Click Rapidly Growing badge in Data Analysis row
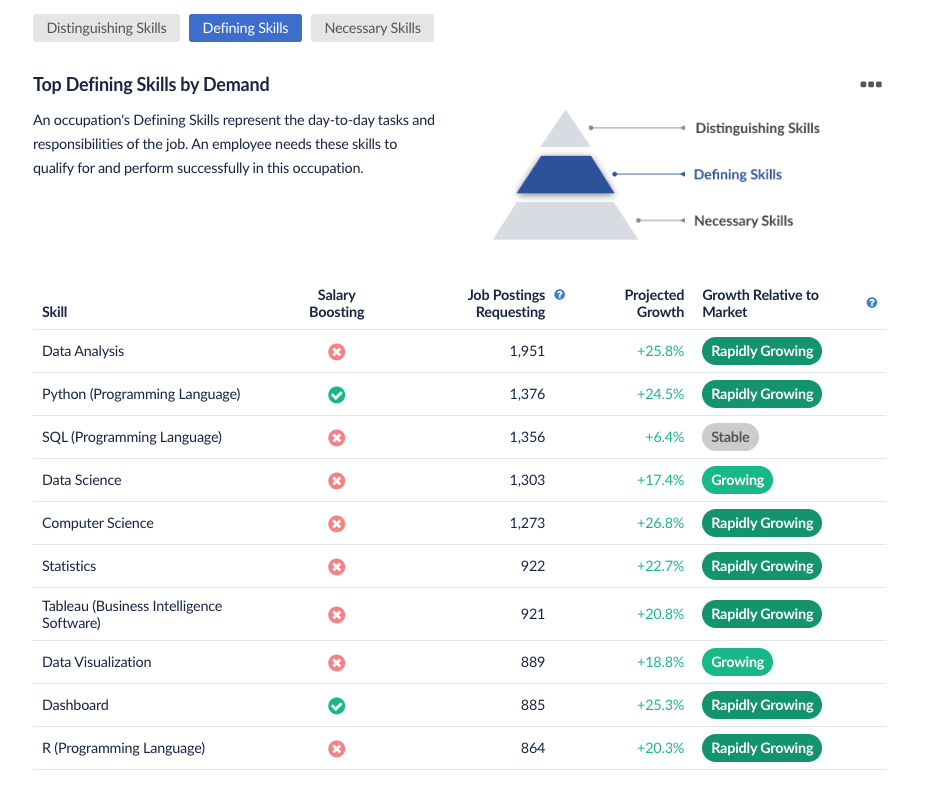The image size is (933, 789). pos(762,351)
